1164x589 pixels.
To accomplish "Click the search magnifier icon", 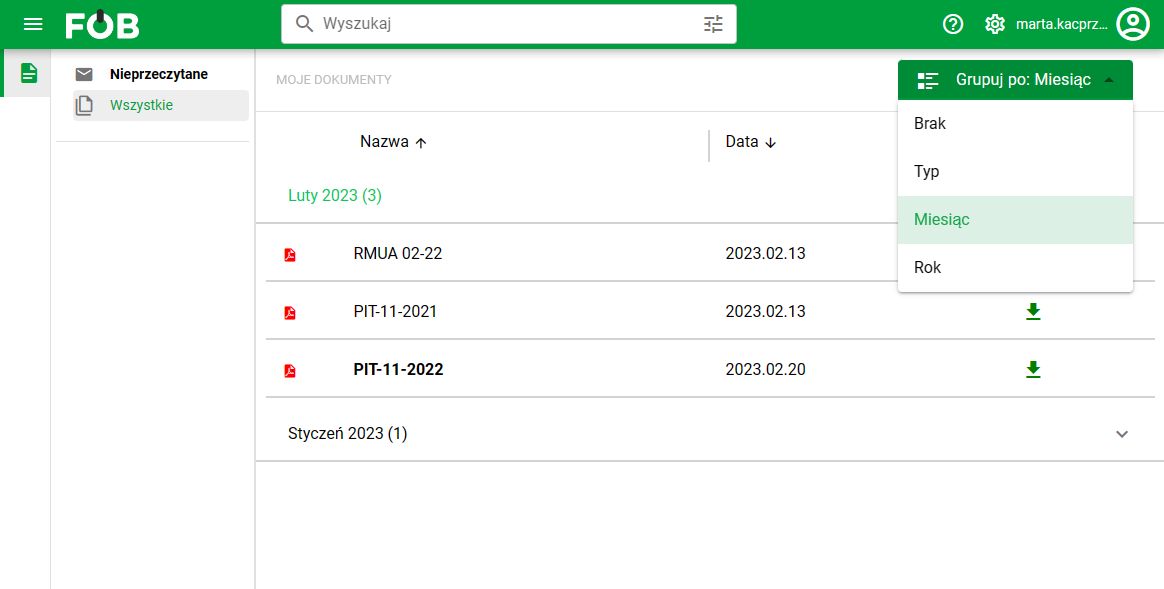I will (x=304, y=24).
